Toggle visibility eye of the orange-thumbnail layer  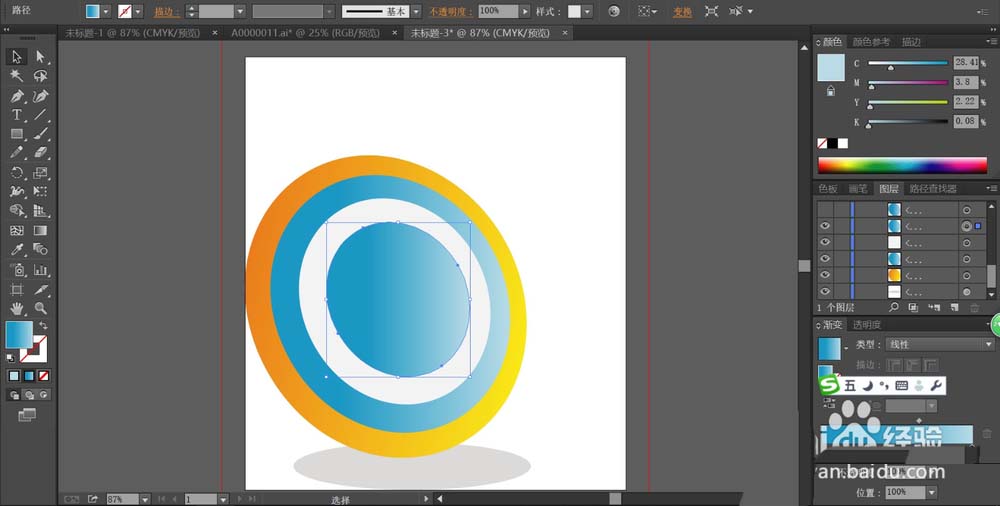(825, 275)
